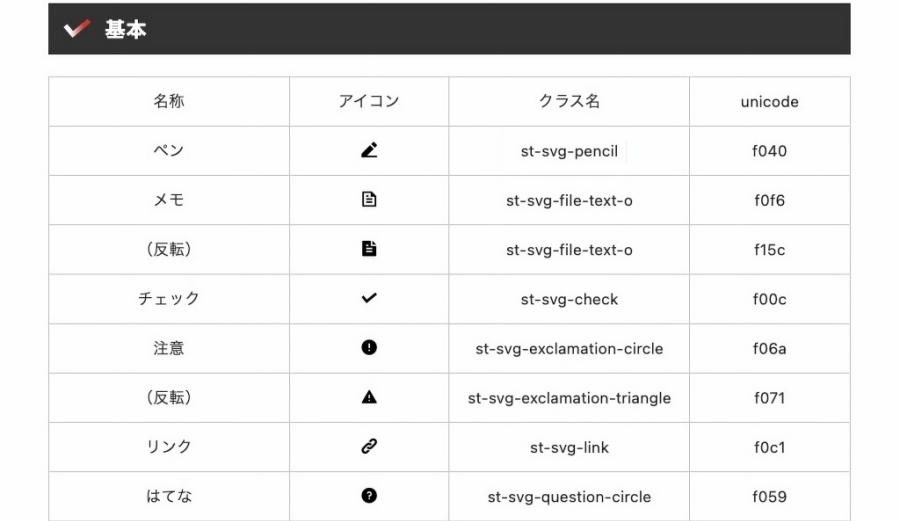Click the st-svg-exclamation-triangle class name
This screenshot has width=900, height=521.
[x=569, y=398]
